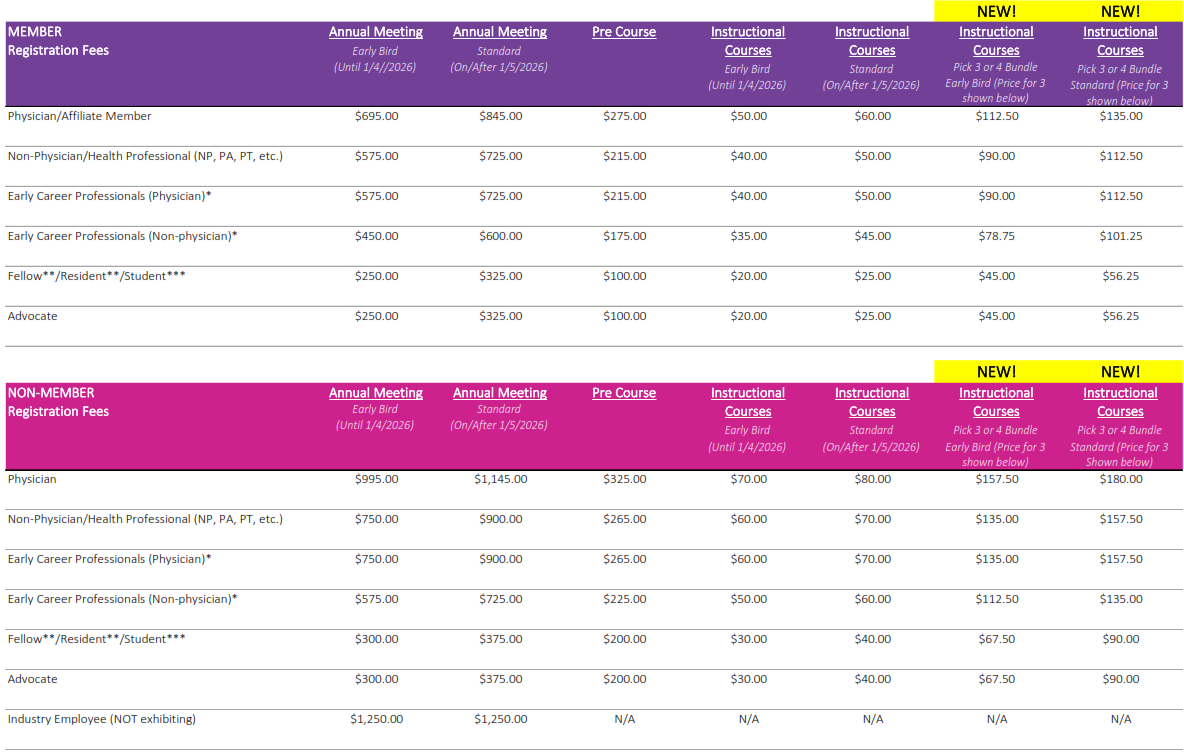Click the N/A cell in the Industry Employee row
Viewport: 1184px width, 754px height.
click(x=623, y=719)
